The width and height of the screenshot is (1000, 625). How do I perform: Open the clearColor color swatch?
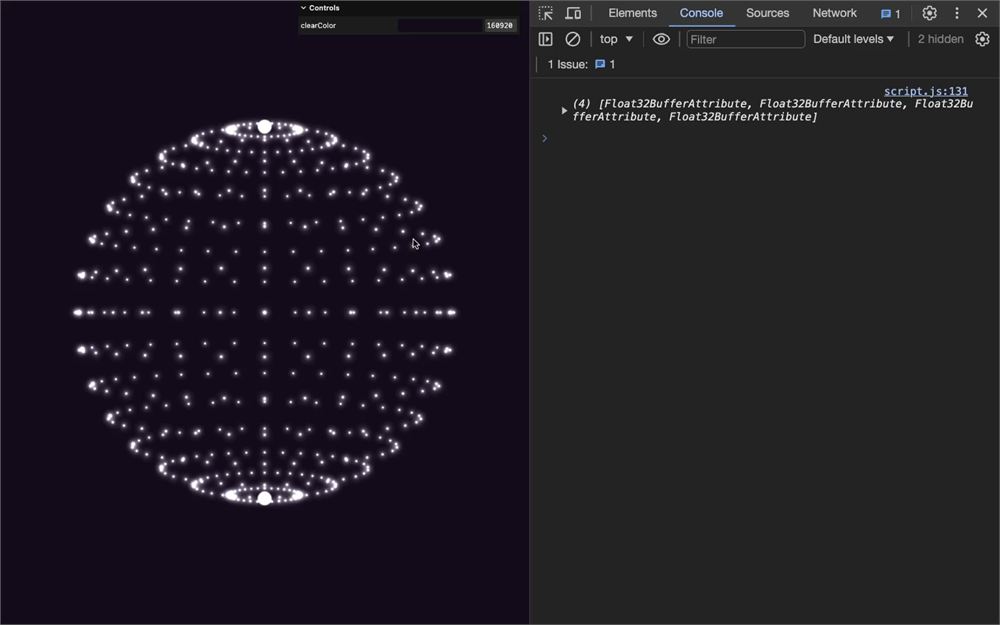[440, 26]
